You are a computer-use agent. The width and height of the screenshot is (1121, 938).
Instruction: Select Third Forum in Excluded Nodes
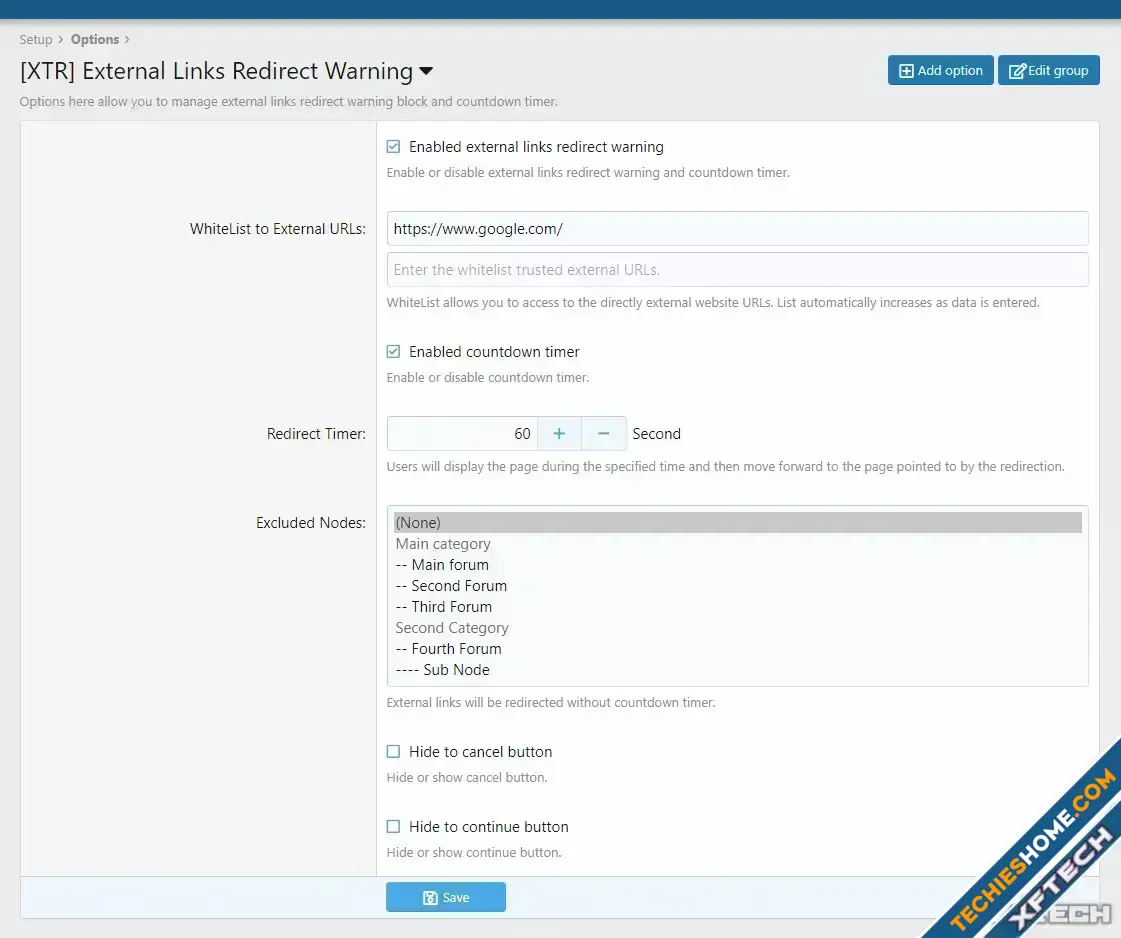737,607
